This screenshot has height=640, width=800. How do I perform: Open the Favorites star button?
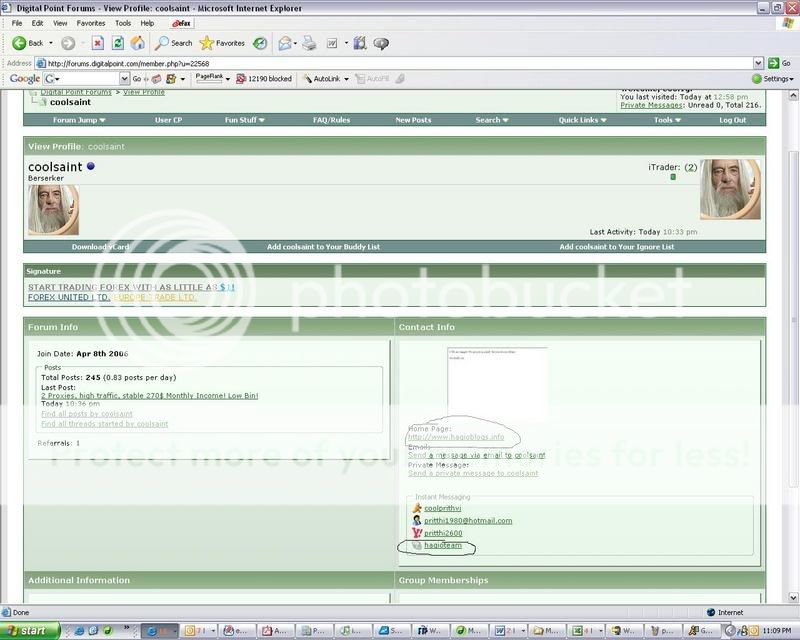click(222, 43)
